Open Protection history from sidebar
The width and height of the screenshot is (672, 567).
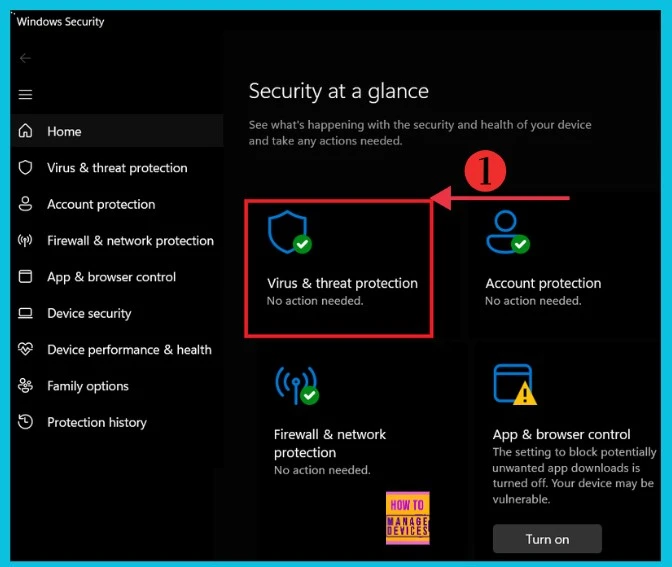pos(117,423)
